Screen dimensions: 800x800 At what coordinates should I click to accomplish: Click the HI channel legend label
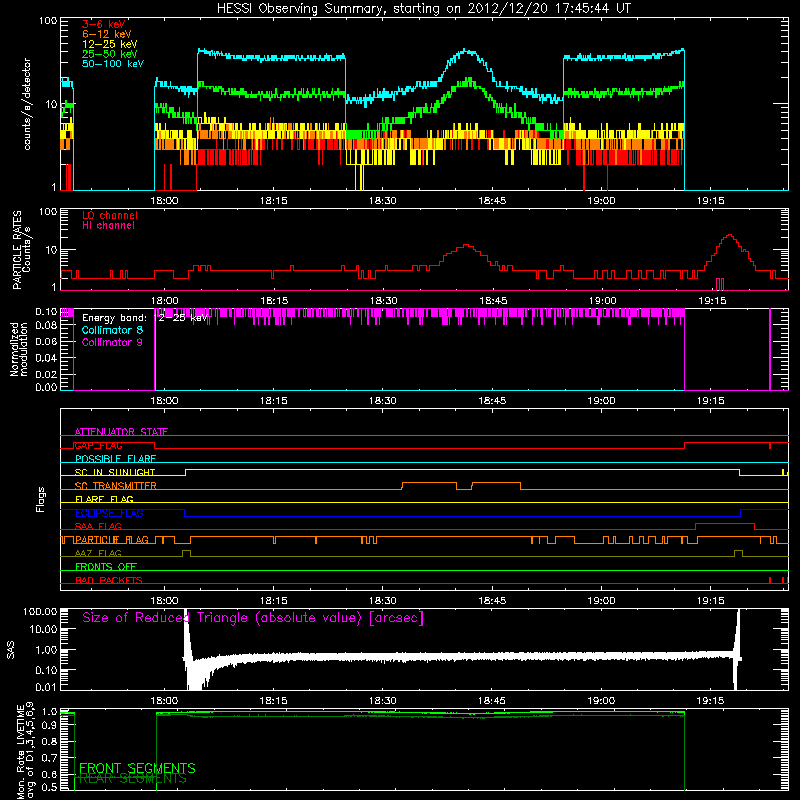click(x=108, y=226)
